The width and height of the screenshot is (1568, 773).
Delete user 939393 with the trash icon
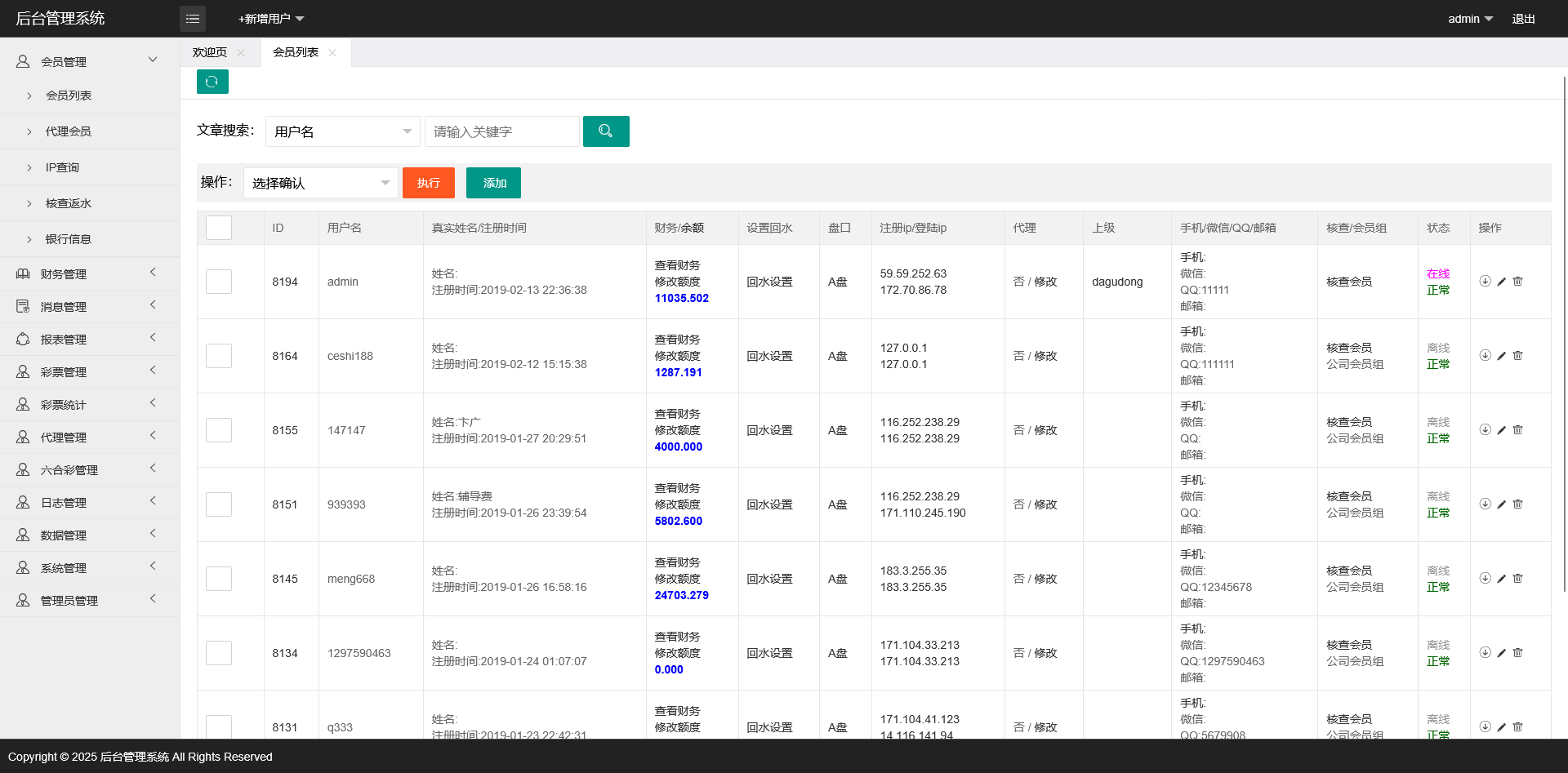pyautogui.click(x=1517, y=504)
